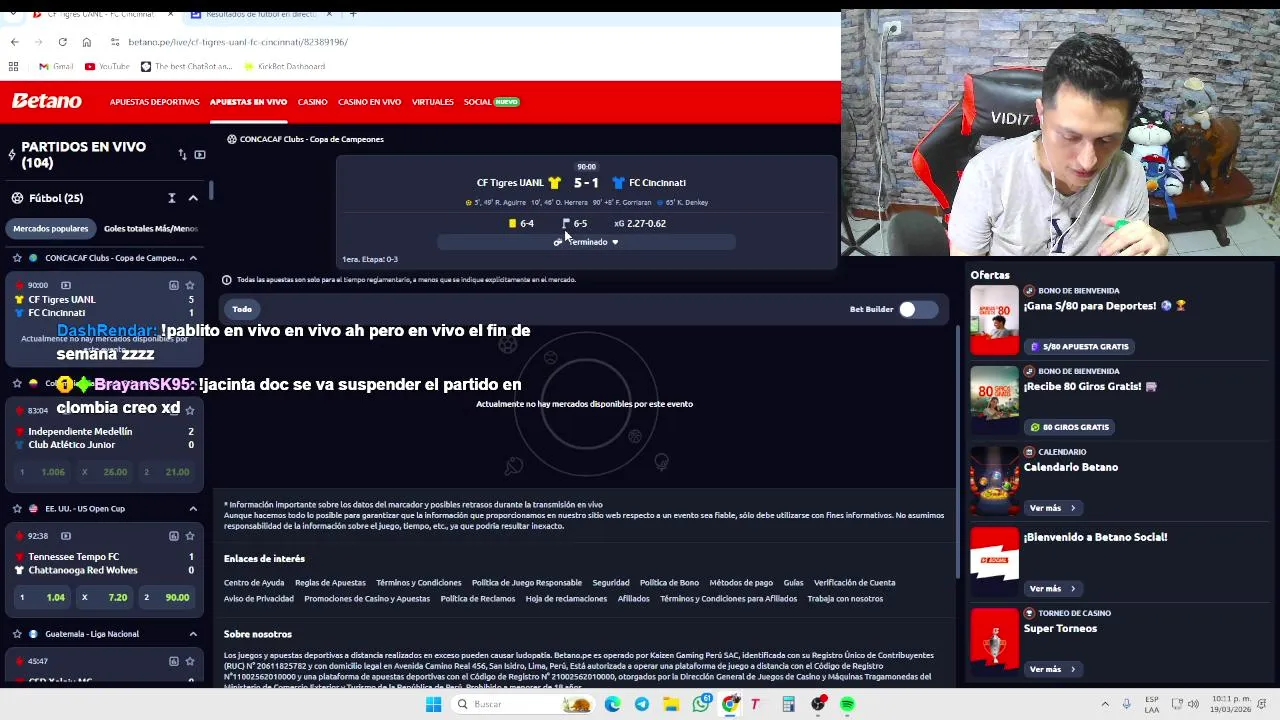Click the left sidebar scrollbar
Image resolution: width=1280 pixels, height=720 pixels.
(210, 190)
